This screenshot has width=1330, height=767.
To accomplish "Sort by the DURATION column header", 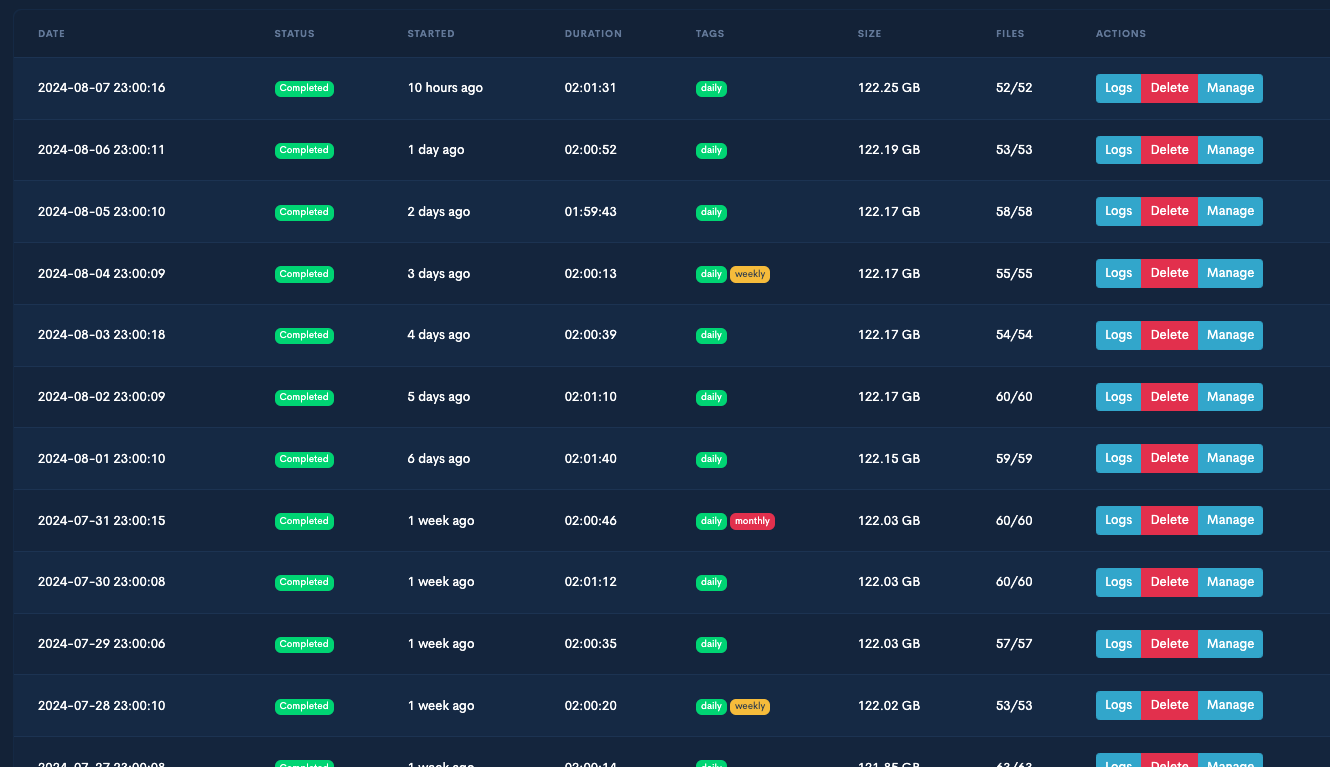I will coord(593,34).
